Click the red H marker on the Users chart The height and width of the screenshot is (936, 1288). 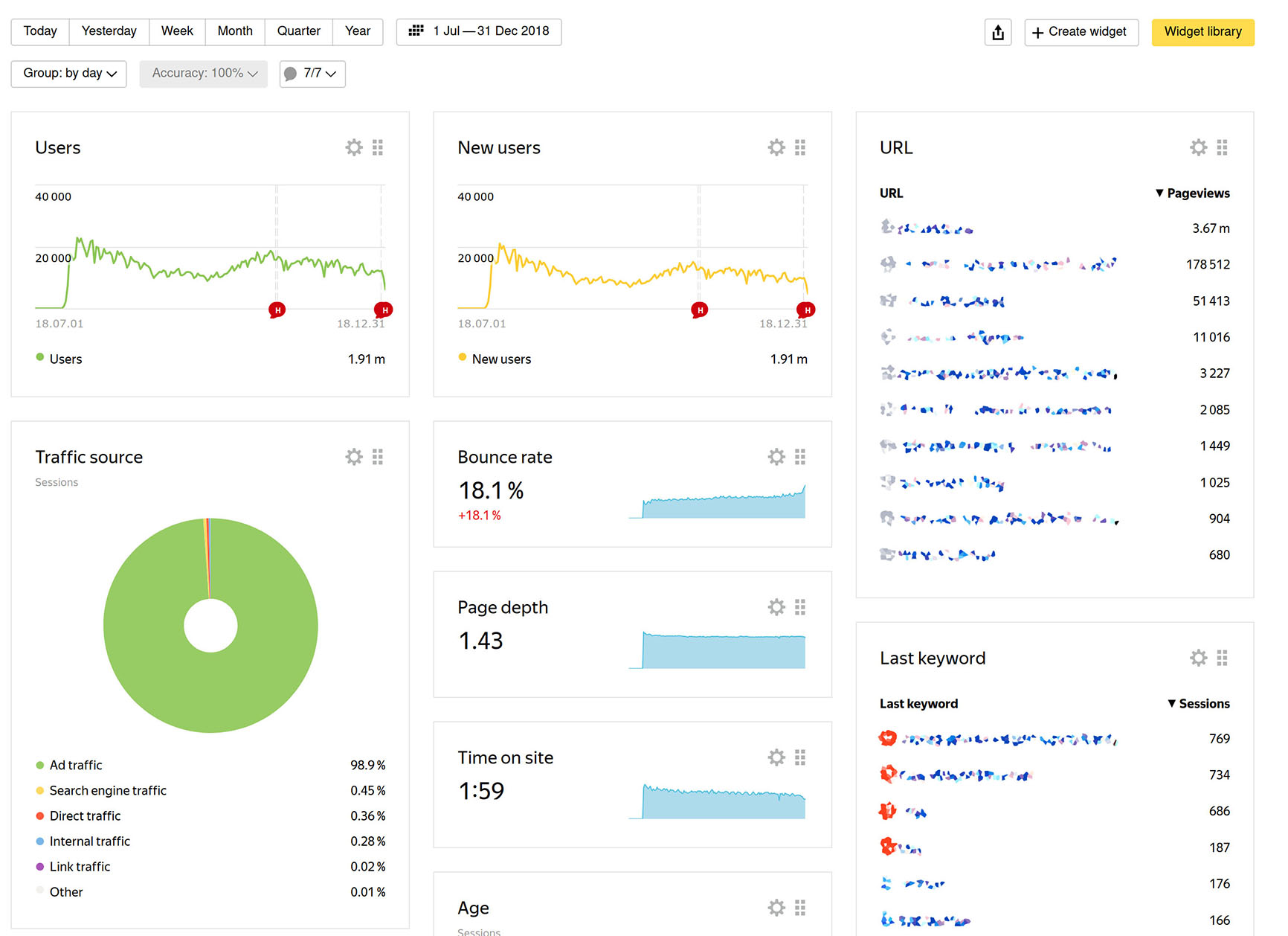point(277,310)
